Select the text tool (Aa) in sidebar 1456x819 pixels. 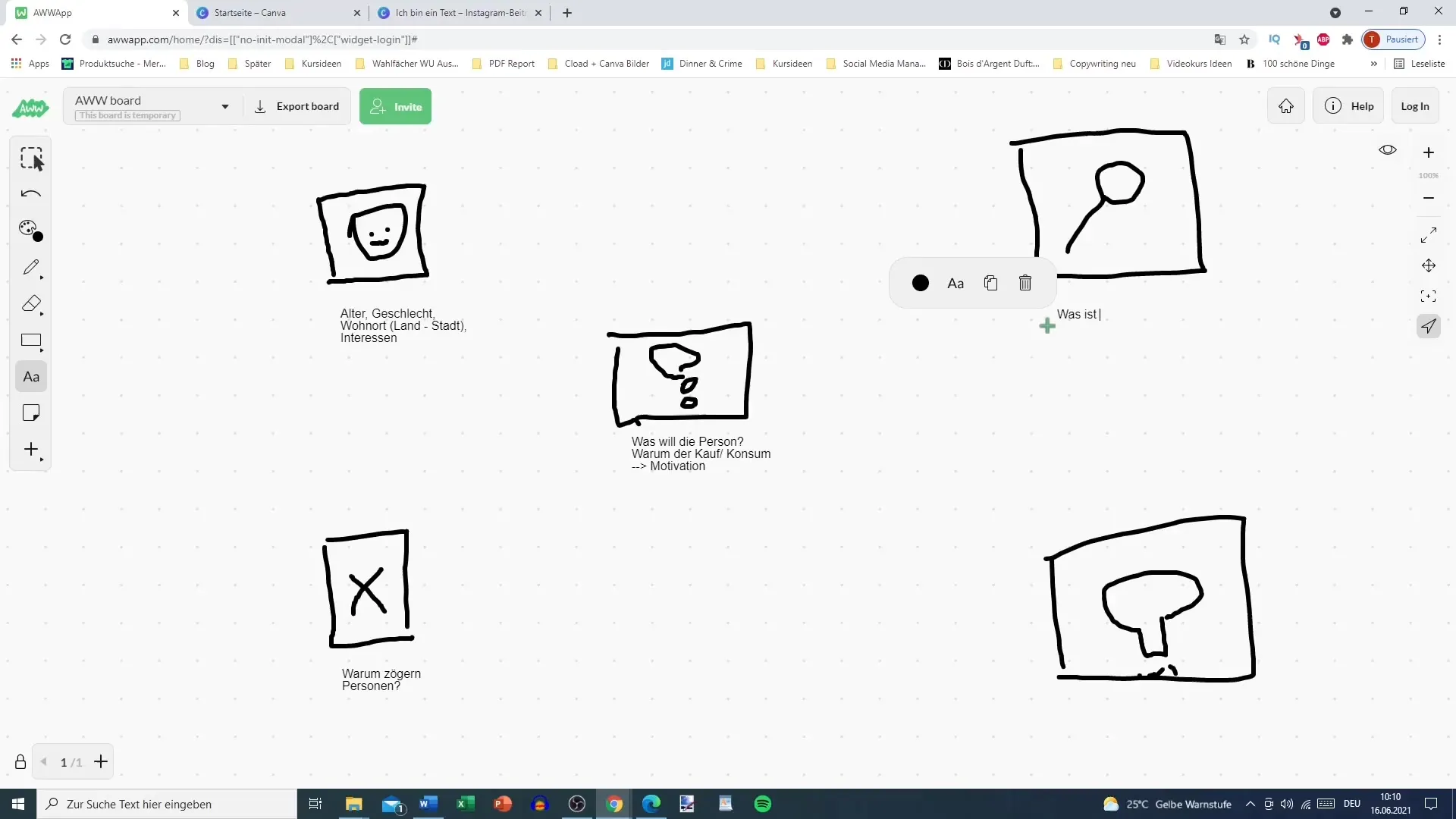point(31,378)
